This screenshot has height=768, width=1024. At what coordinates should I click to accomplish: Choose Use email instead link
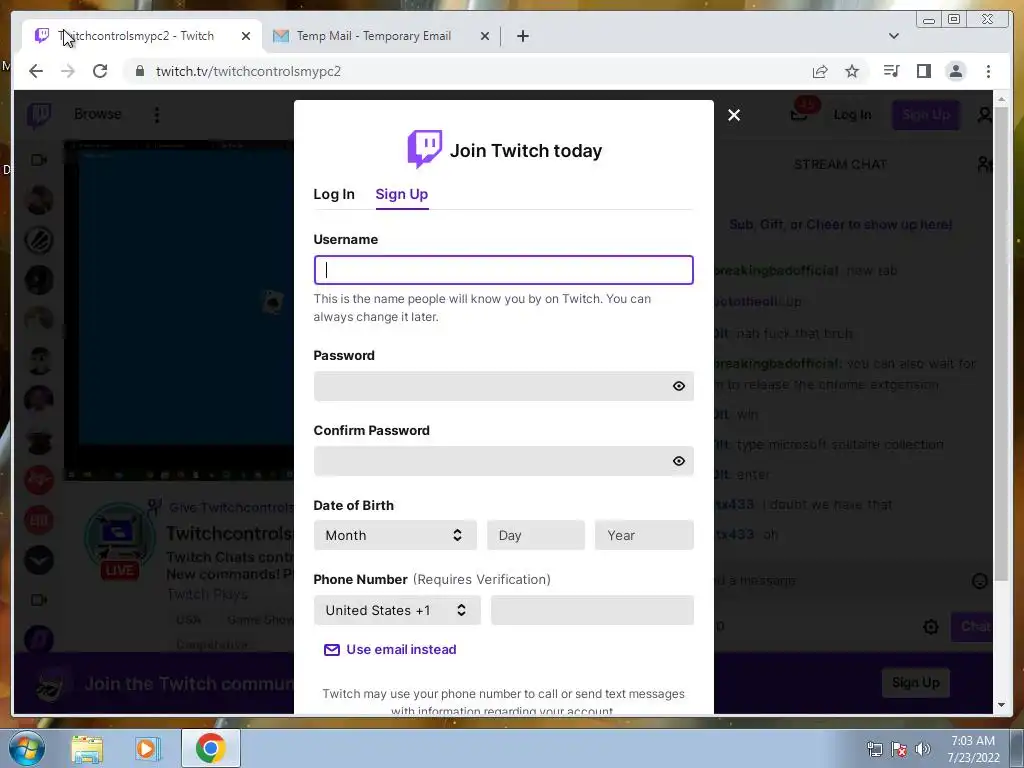(x=391, y=649)
